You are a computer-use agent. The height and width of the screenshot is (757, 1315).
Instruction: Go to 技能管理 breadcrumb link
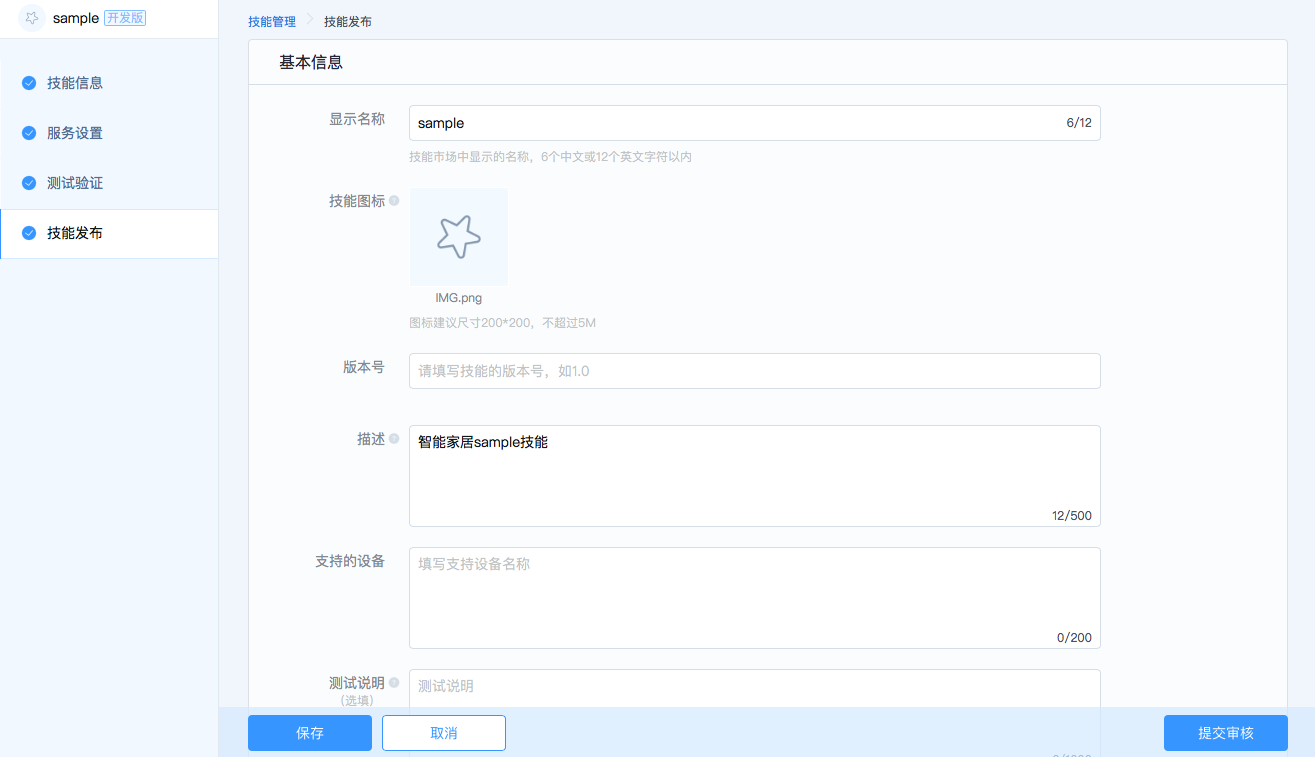272,21
